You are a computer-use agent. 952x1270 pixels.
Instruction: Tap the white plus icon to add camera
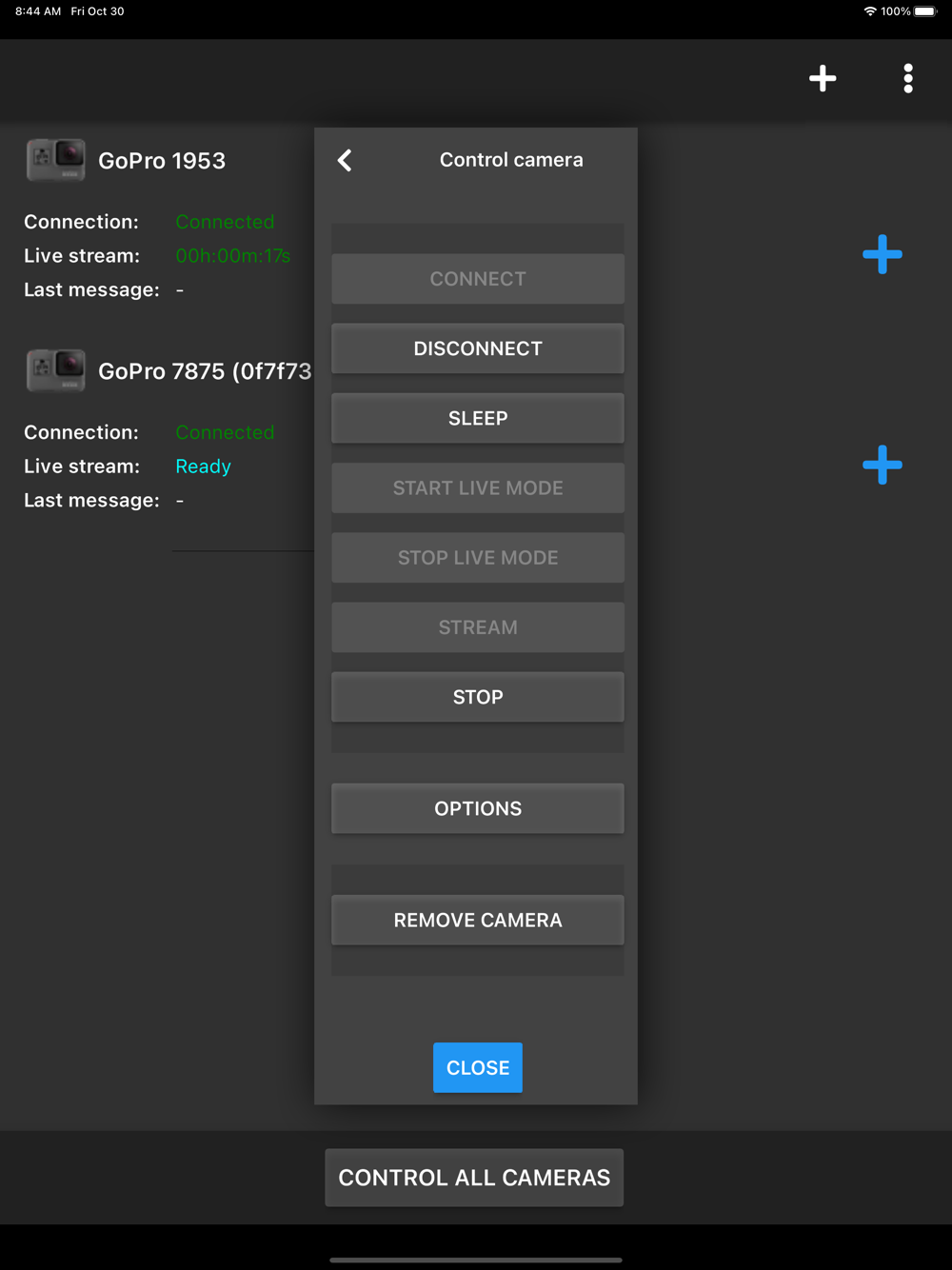click(x=823, y=78)
